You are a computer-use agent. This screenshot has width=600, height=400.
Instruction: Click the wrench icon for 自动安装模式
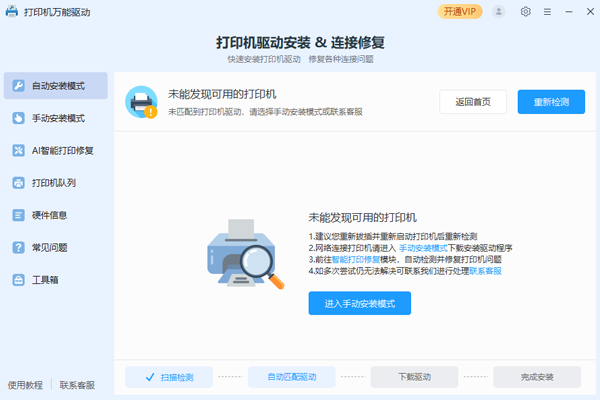point(18,86)
